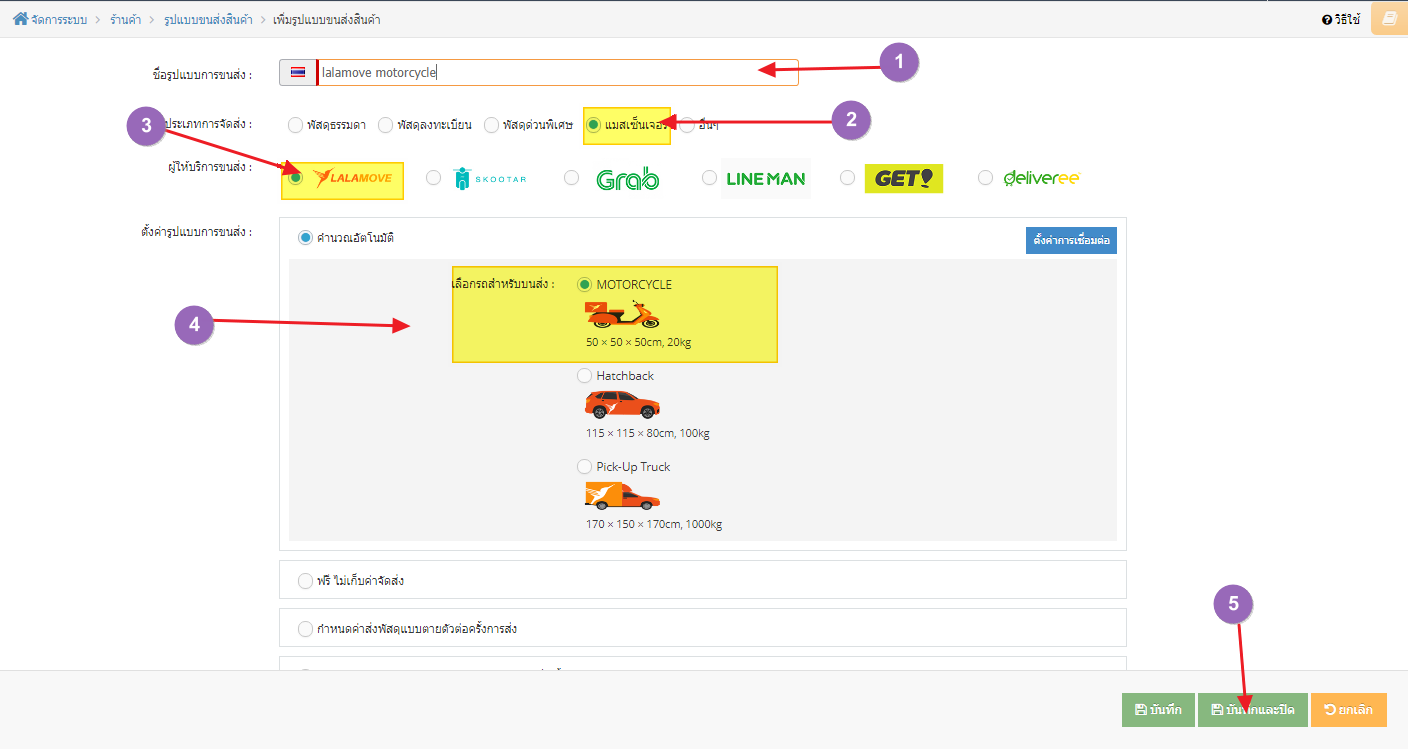Click the Lalamove logo
The width and height of the screenshot is (1408, 749).
pos(352,179)
